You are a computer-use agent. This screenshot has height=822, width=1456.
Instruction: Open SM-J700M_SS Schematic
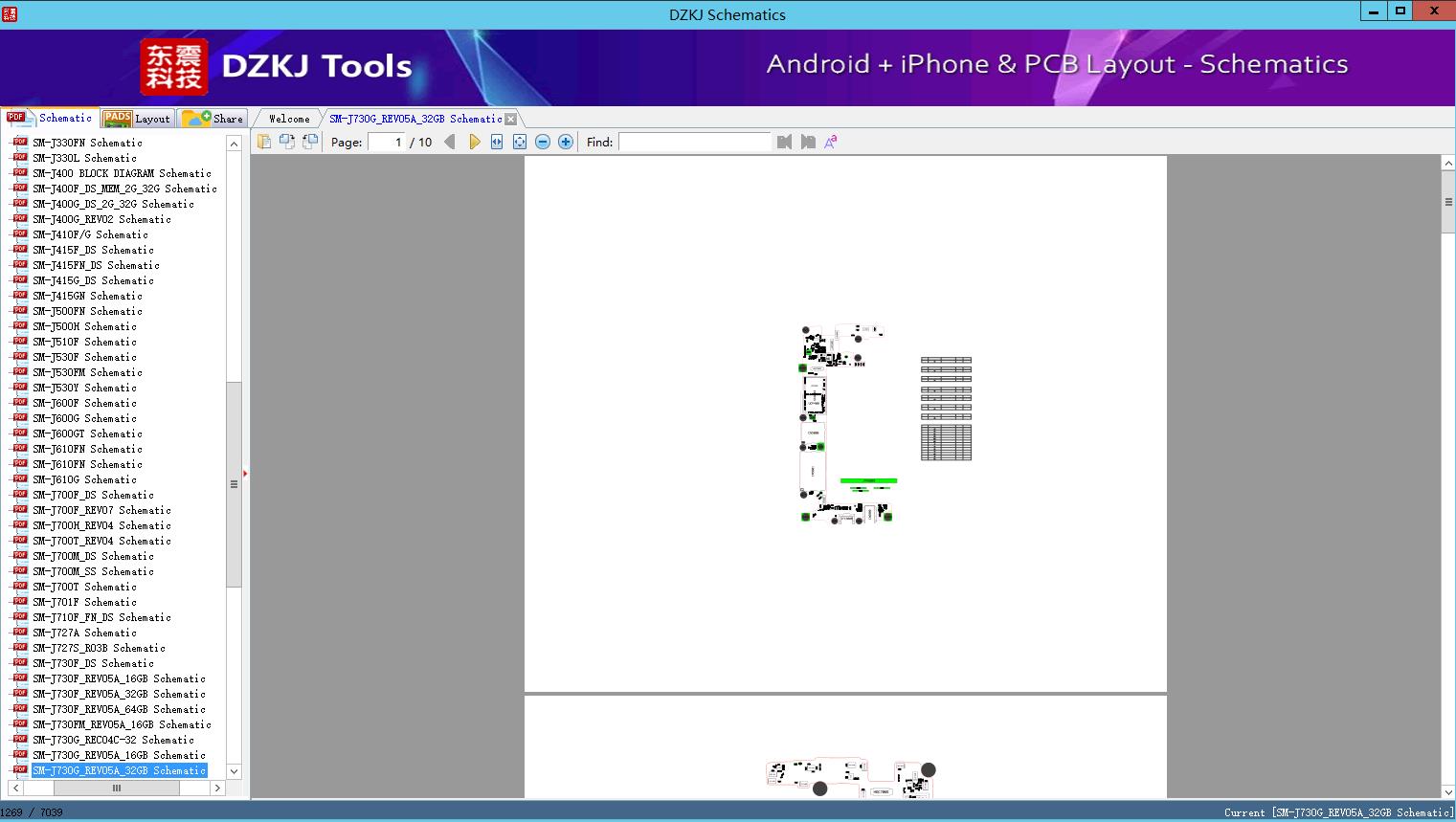93,571
